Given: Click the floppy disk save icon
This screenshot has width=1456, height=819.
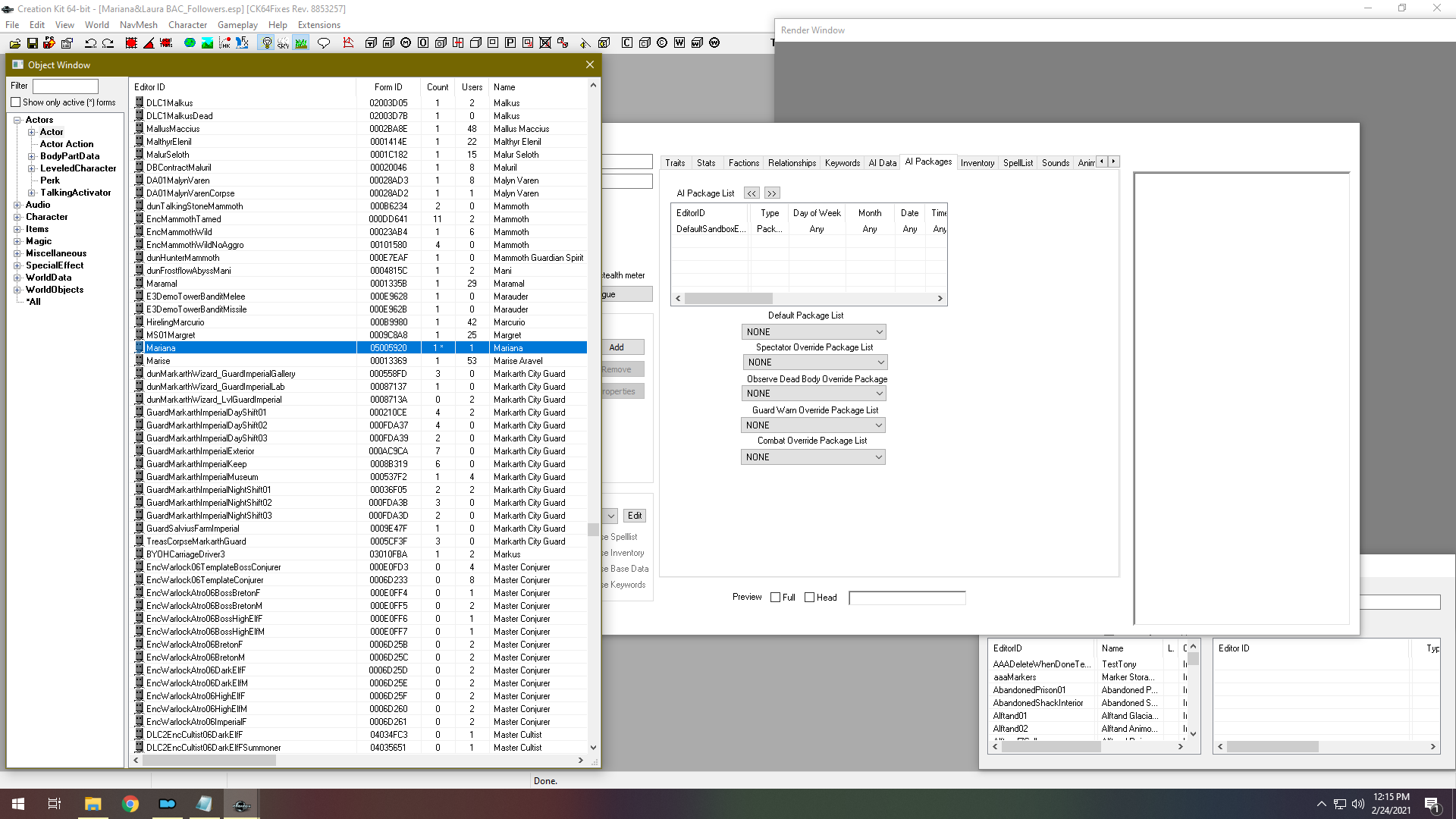Looking at the screenshot, I should 32,43.
